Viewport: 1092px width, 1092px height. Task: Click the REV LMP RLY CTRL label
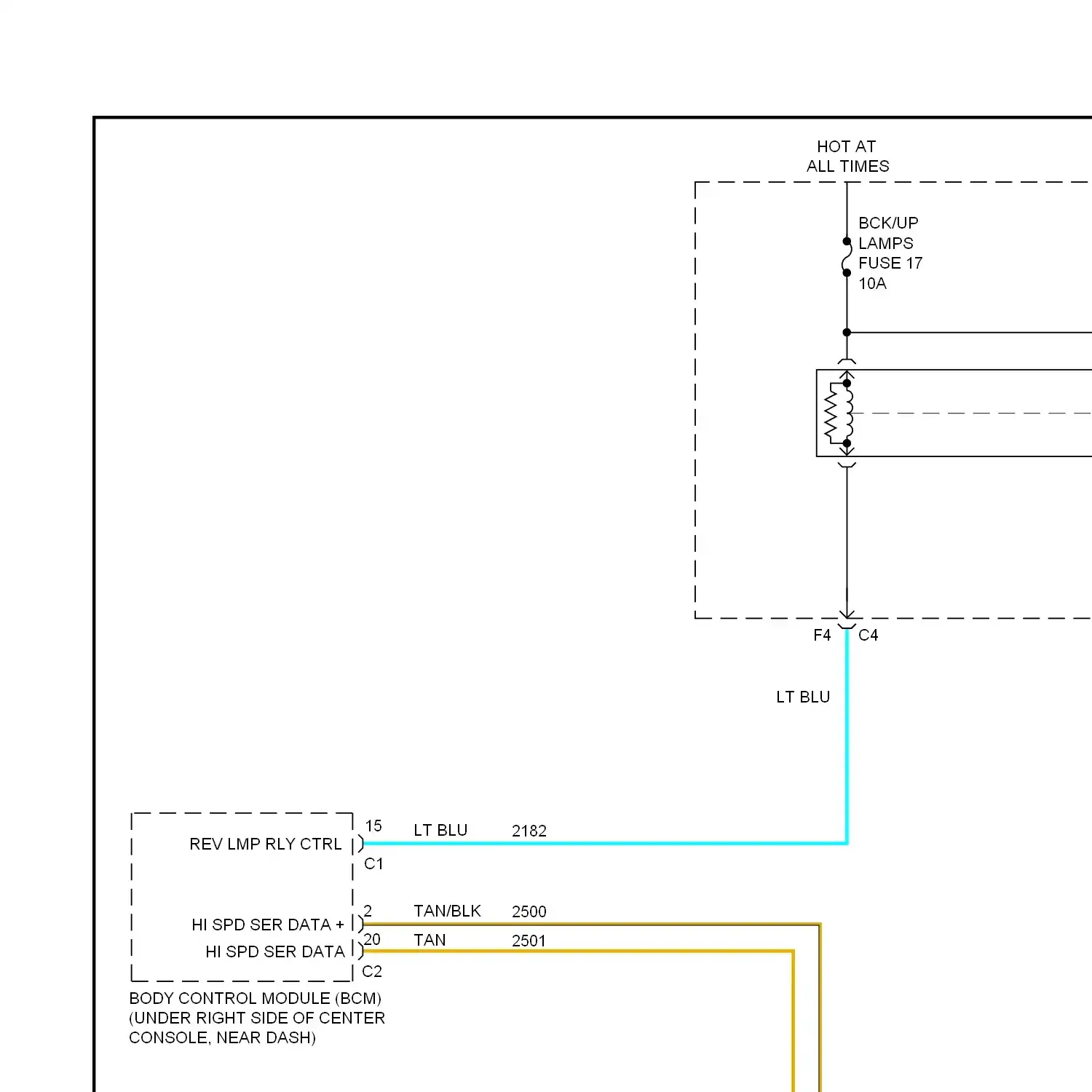(266, 844)
